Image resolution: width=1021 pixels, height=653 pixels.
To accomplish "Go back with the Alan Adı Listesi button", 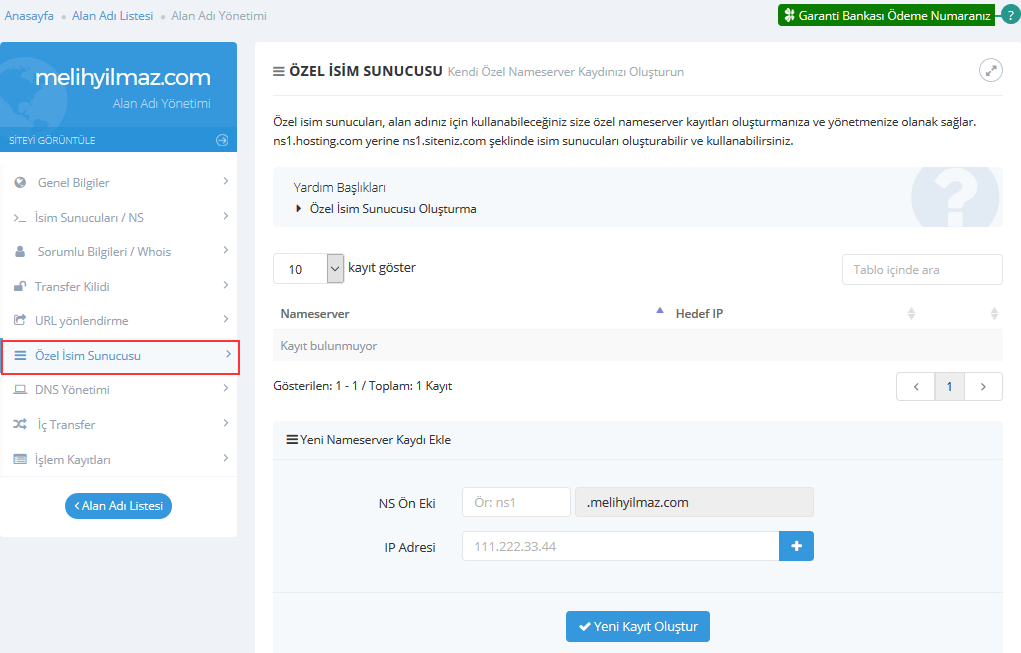I will (x=118, y=506).
